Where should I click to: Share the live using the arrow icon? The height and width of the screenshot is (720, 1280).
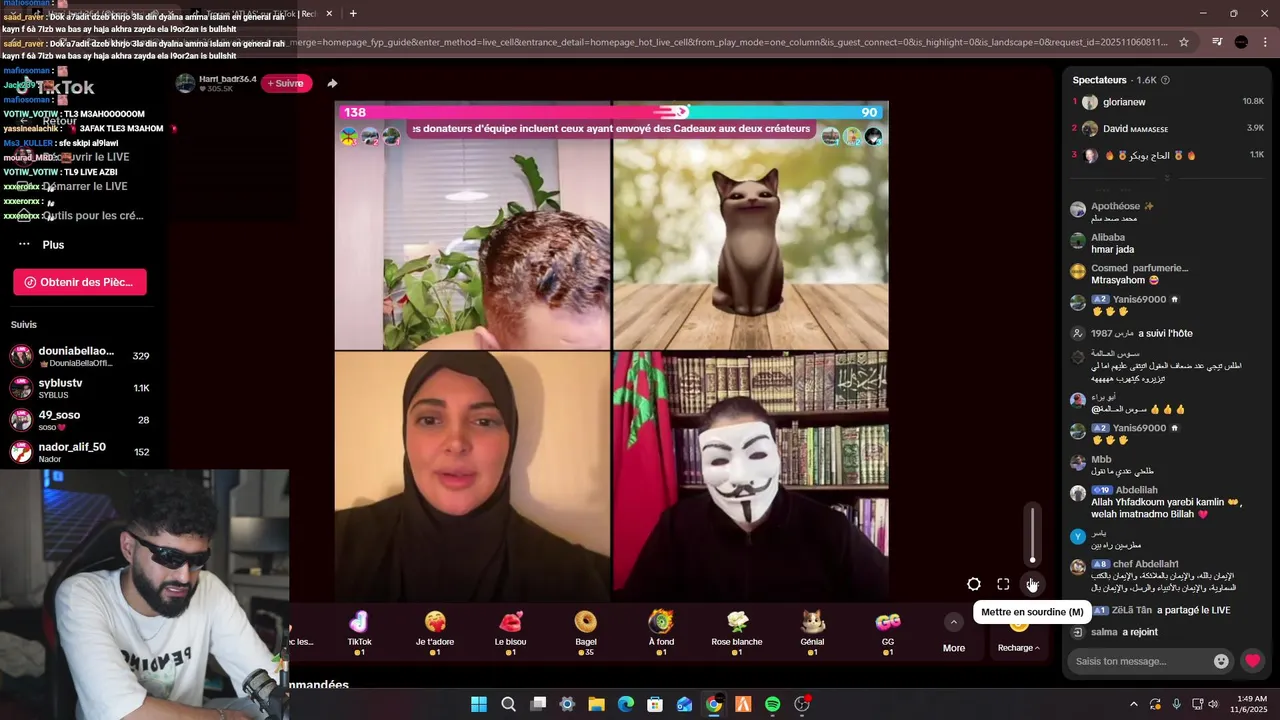[332, 84]
